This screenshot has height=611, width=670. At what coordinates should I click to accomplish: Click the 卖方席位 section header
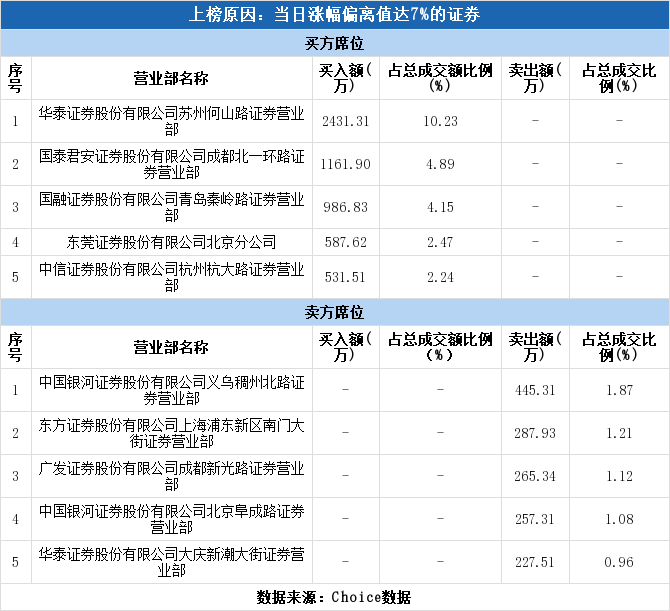(x=334, y=312)
